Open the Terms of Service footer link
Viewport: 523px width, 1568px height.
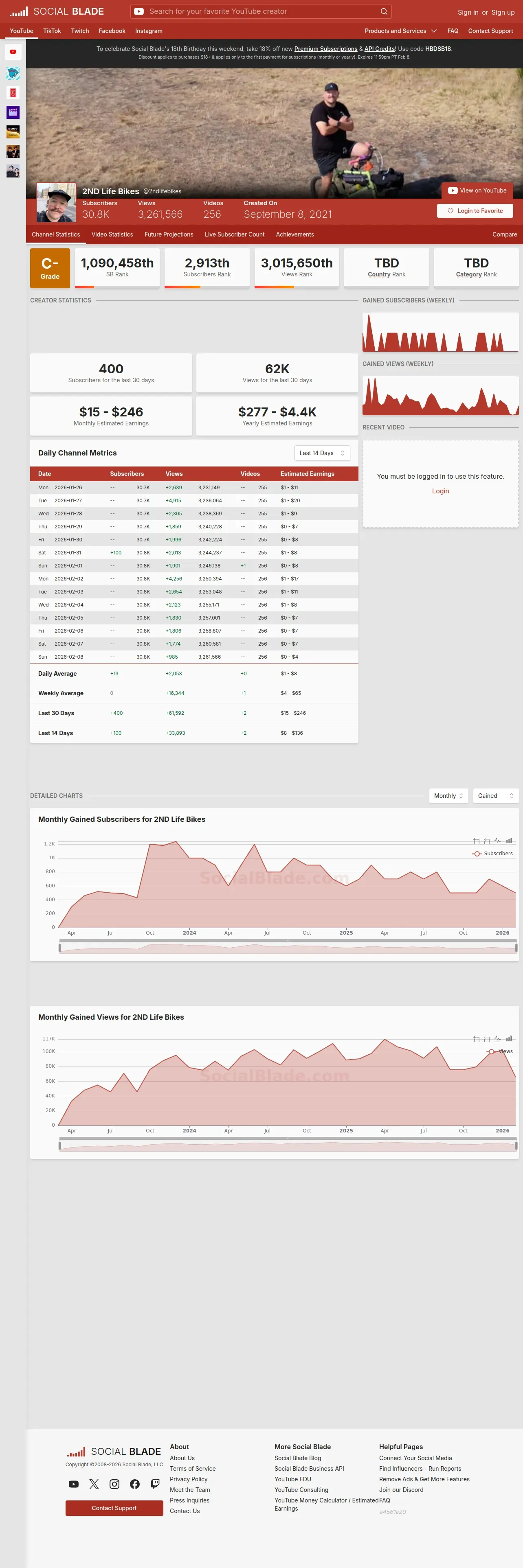(x=192, y=1469)
